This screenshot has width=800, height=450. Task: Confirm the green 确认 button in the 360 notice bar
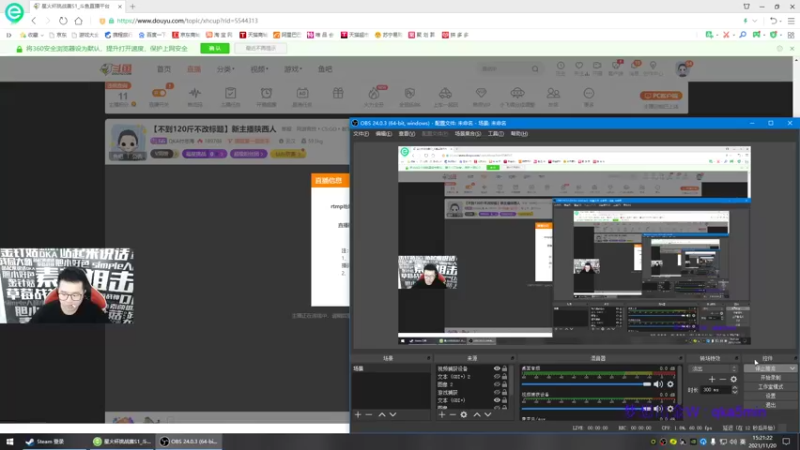(215, 48)
